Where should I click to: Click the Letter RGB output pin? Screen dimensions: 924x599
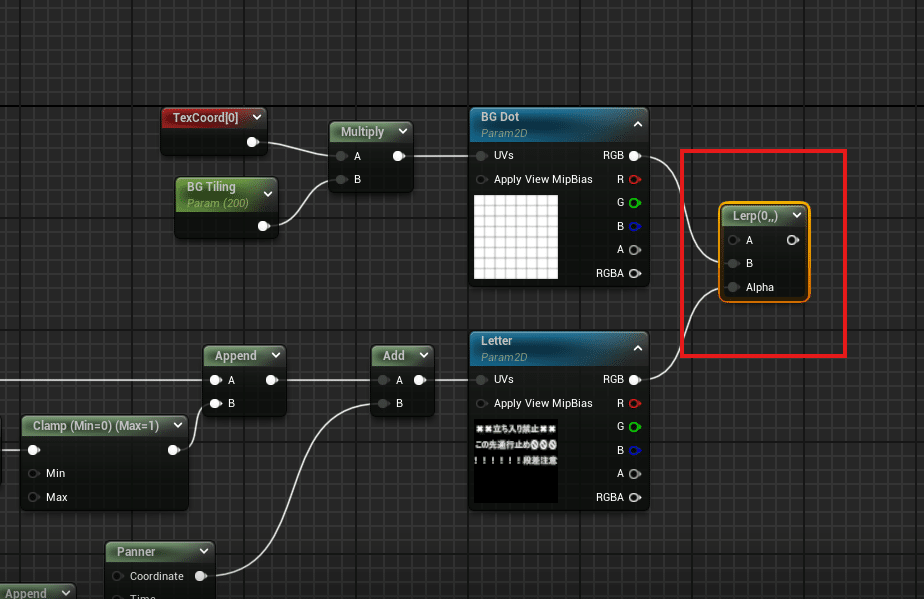635,380
